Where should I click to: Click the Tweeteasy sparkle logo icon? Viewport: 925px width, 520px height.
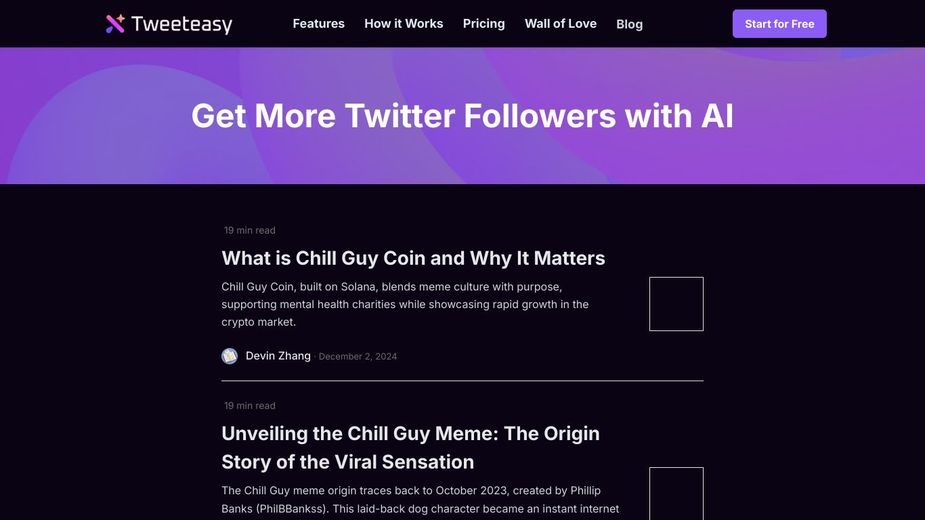coord(116,23)
